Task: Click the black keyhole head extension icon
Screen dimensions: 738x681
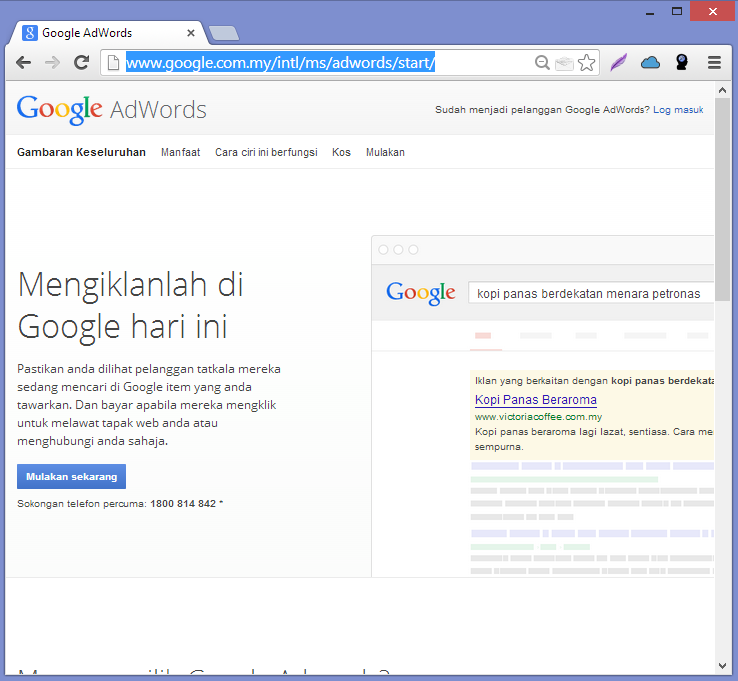Action: point(682,62)
